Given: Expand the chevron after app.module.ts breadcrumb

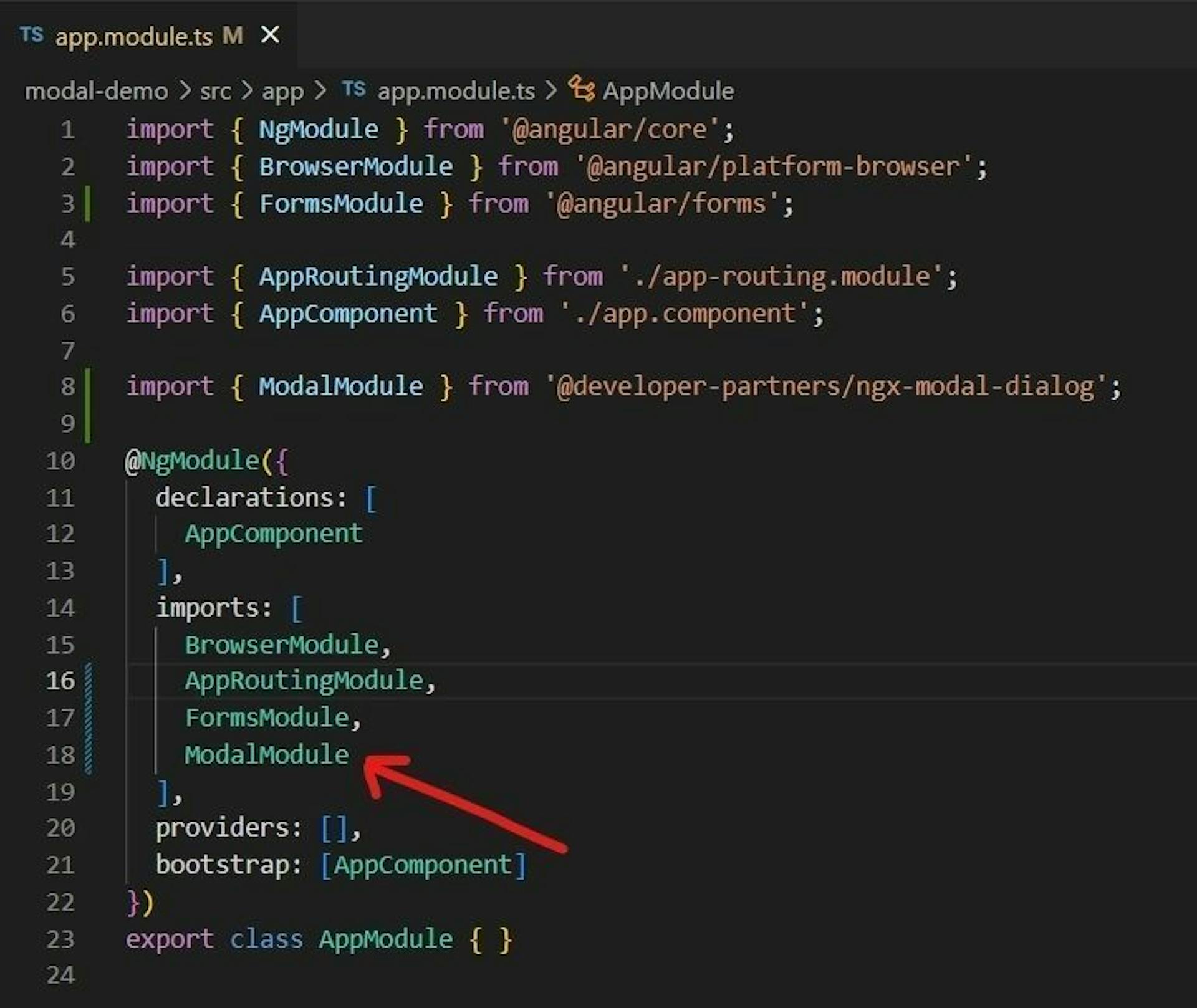Looking at the screenshot, I should (552, 91).
